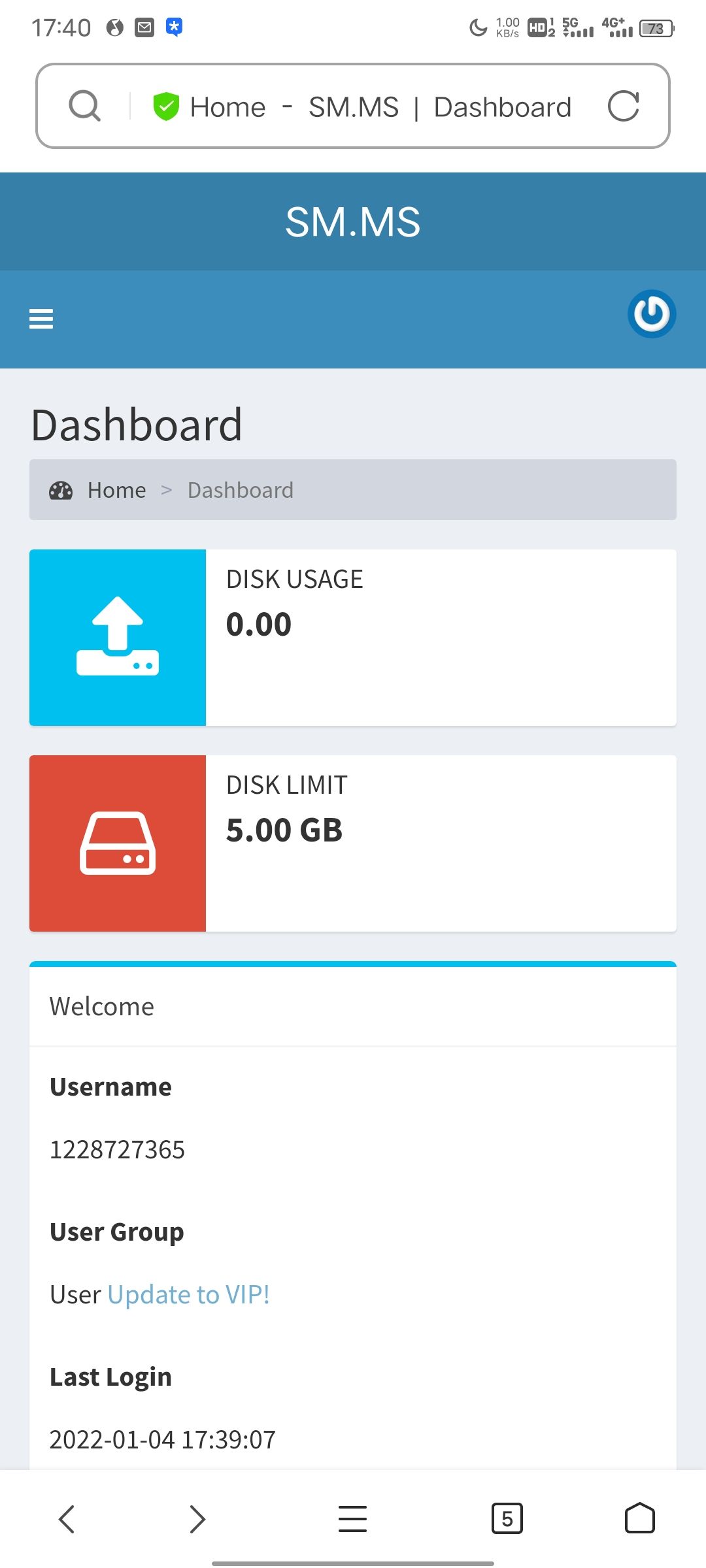Click the Home breadcrumb link
The width and height of the screenshot is (706, 1568).
(x=117, y=490)
